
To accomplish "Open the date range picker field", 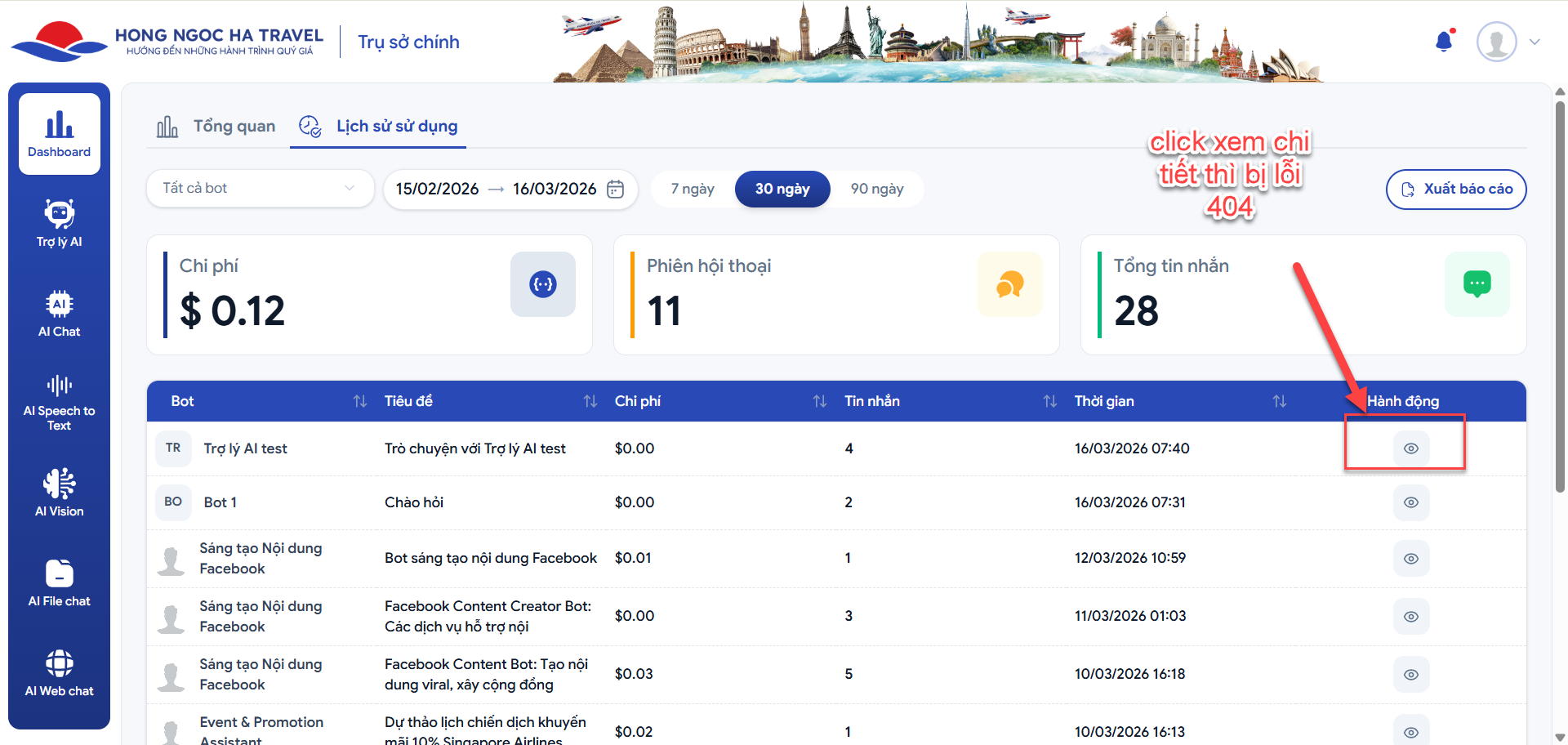I will (510, 190).
